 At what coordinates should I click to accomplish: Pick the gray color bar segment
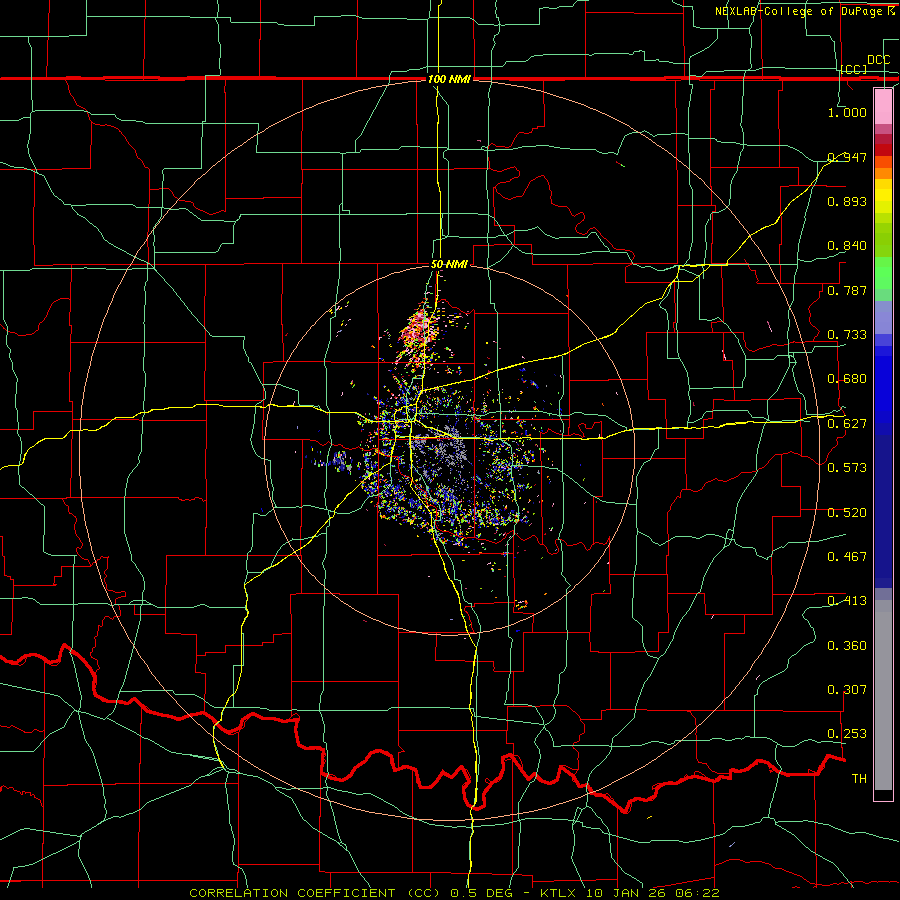point(883,695)
